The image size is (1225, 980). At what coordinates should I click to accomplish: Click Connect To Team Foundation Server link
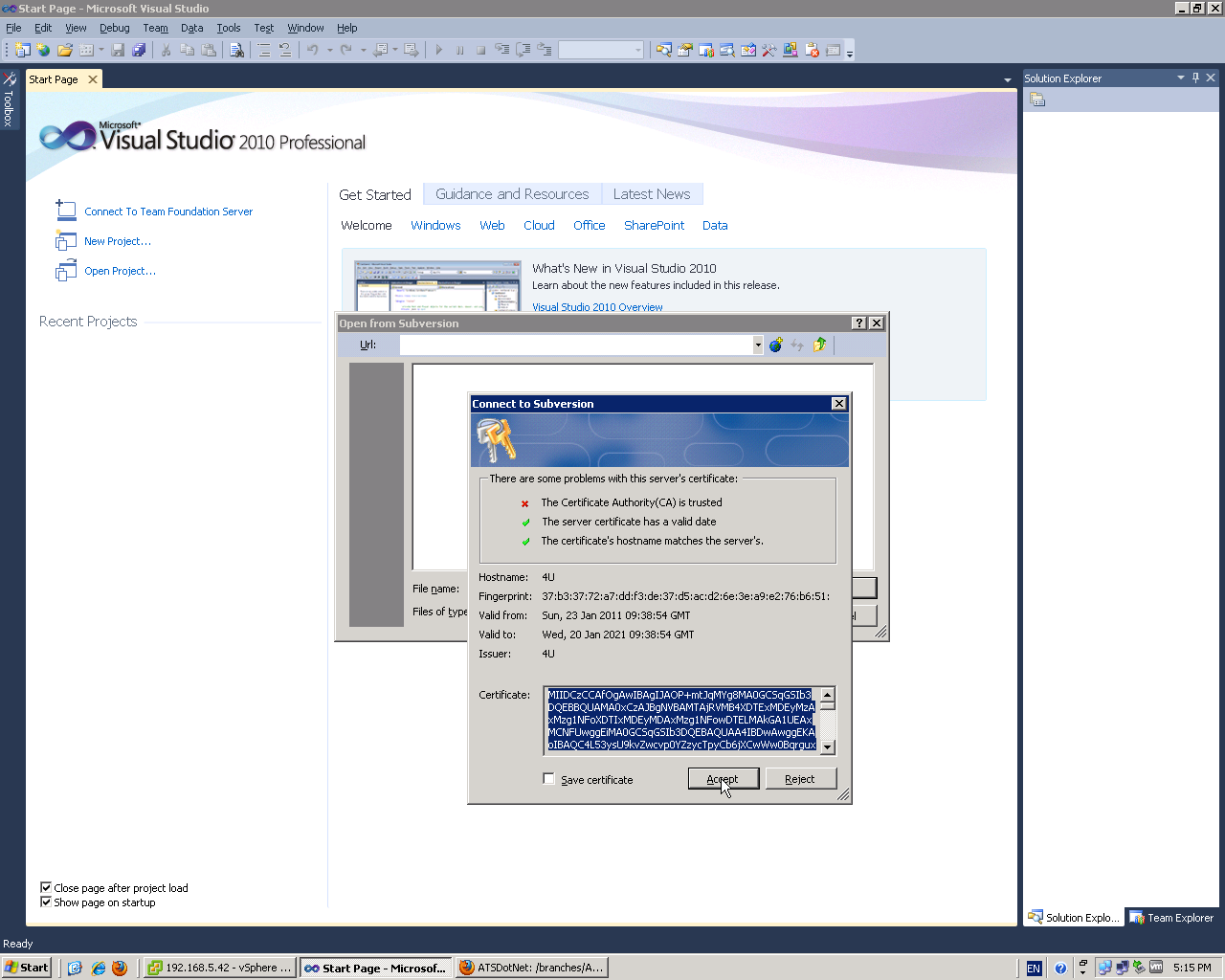point(168,212)
